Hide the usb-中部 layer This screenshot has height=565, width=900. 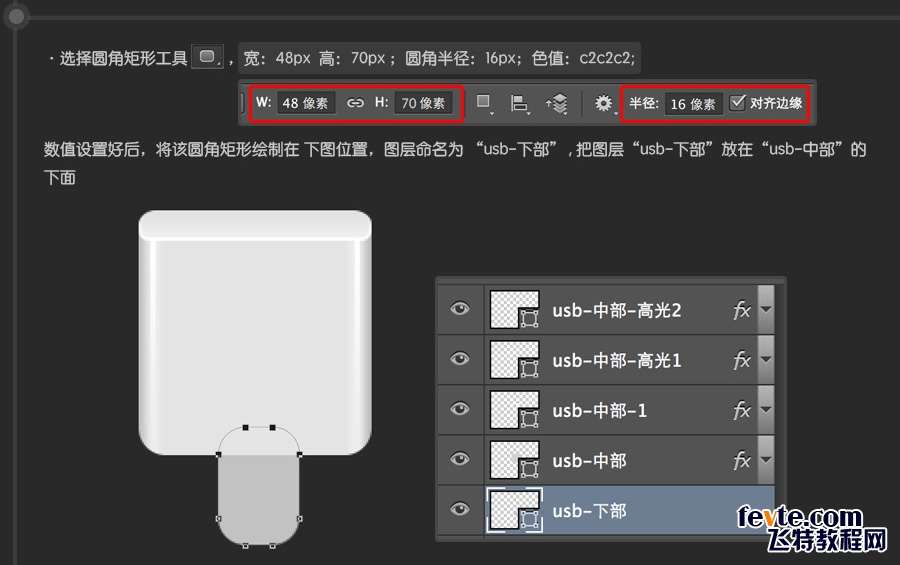460,459
